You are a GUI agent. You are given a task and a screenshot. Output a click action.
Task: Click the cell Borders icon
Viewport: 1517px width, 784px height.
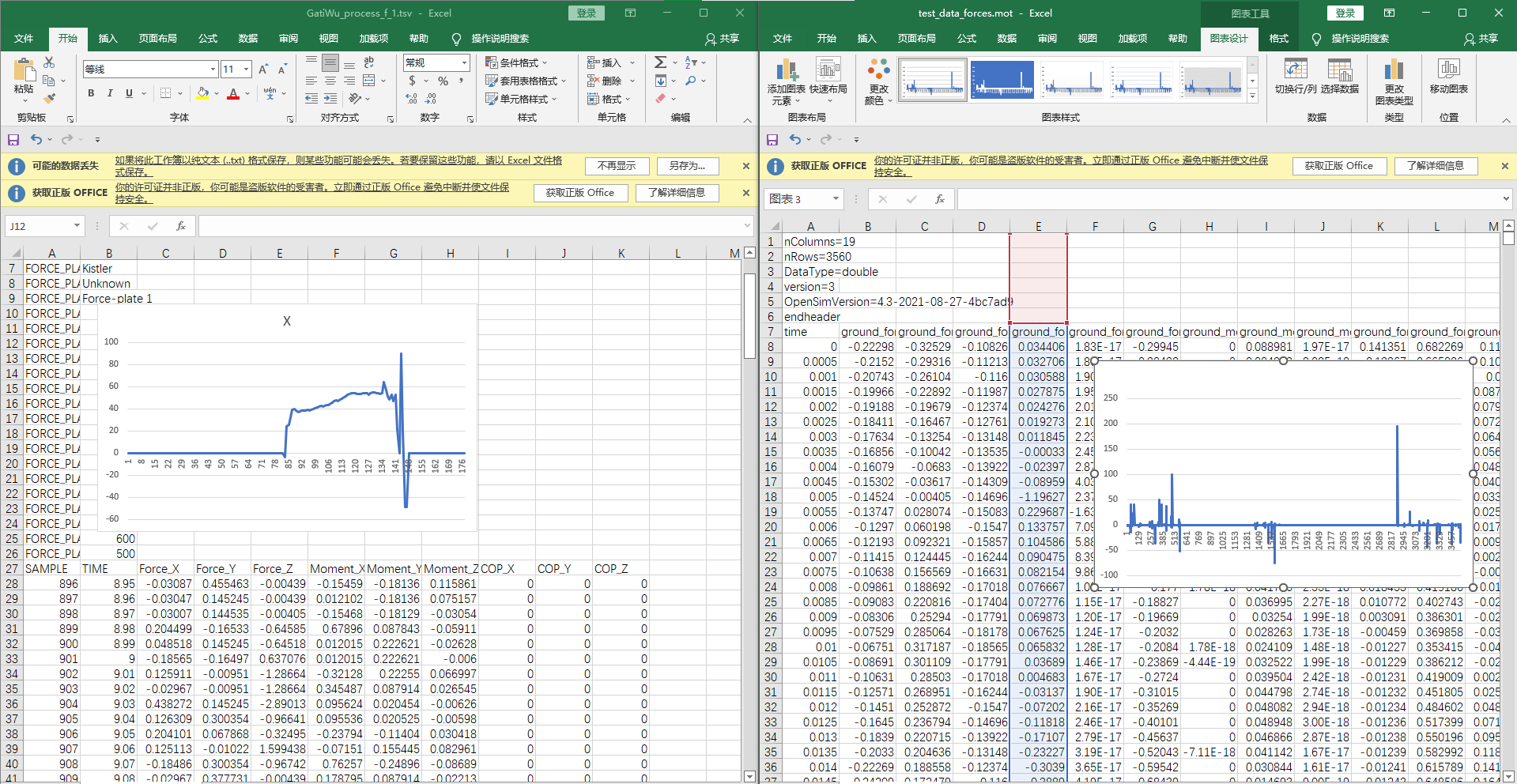coord(165,93)
